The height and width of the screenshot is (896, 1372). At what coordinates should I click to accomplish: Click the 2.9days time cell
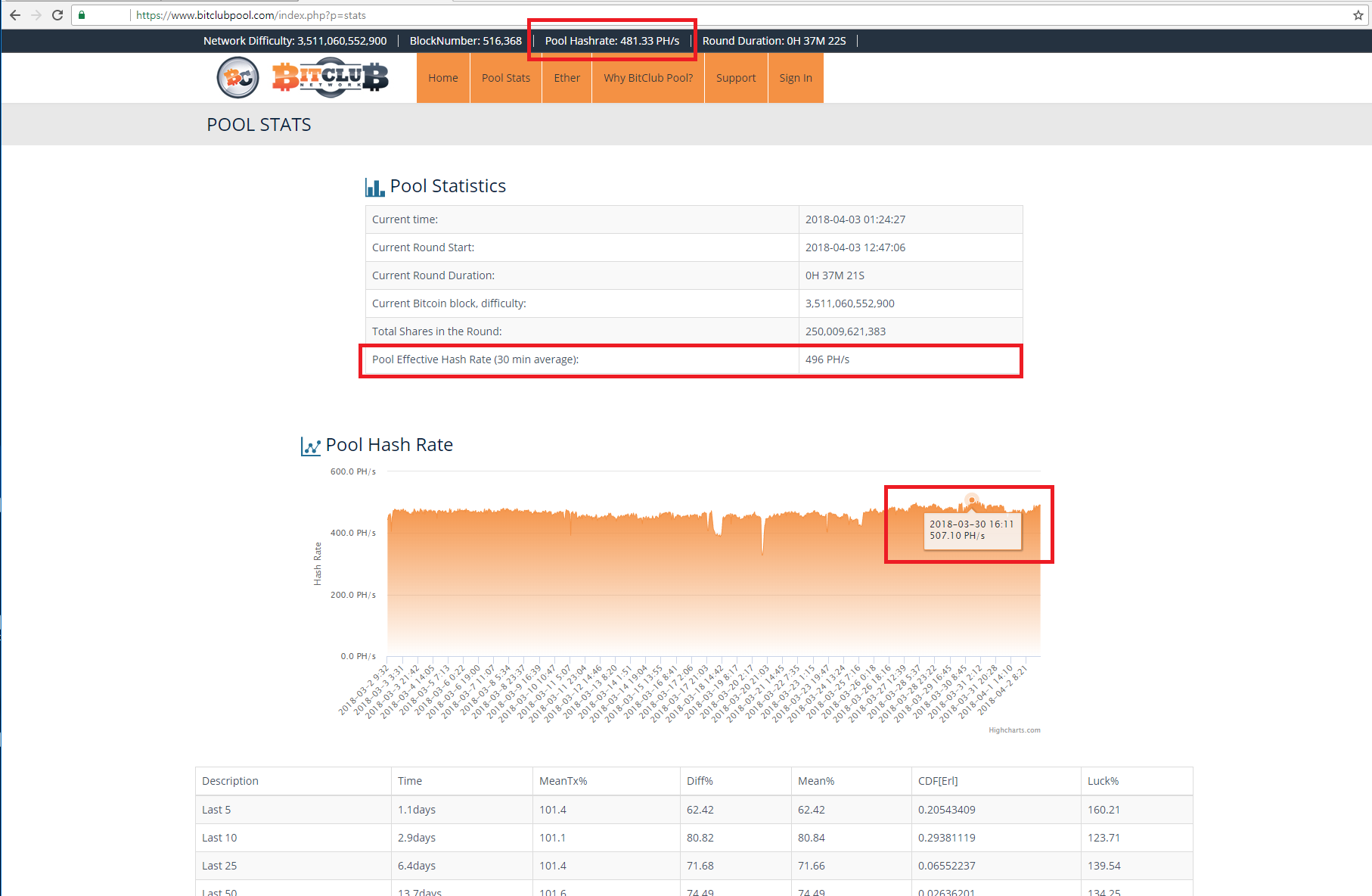(x=417, y=838)
